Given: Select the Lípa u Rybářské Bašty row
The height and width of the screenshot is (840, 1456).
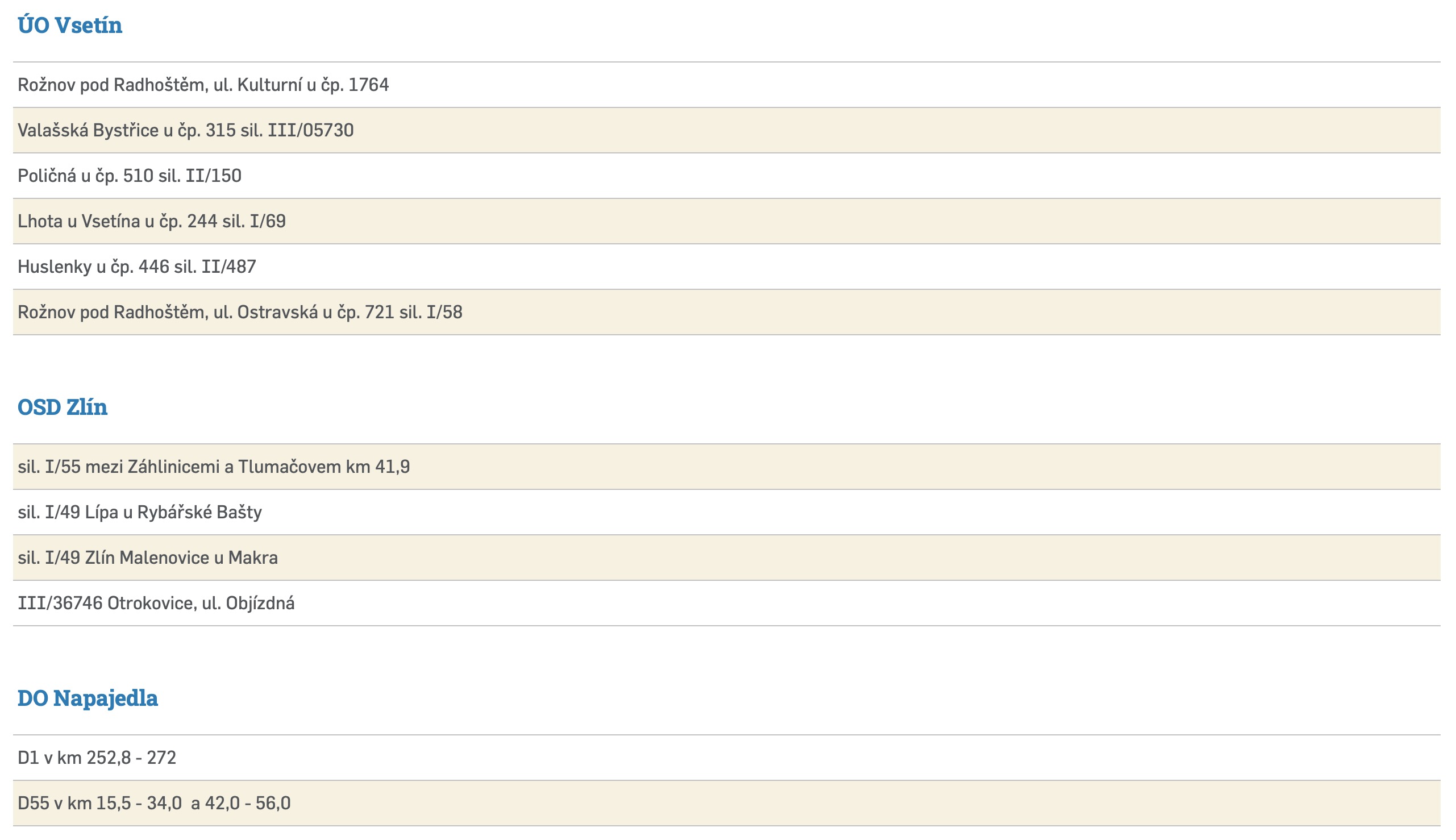Looking at the screenshot, I should [x=140, y=512].
